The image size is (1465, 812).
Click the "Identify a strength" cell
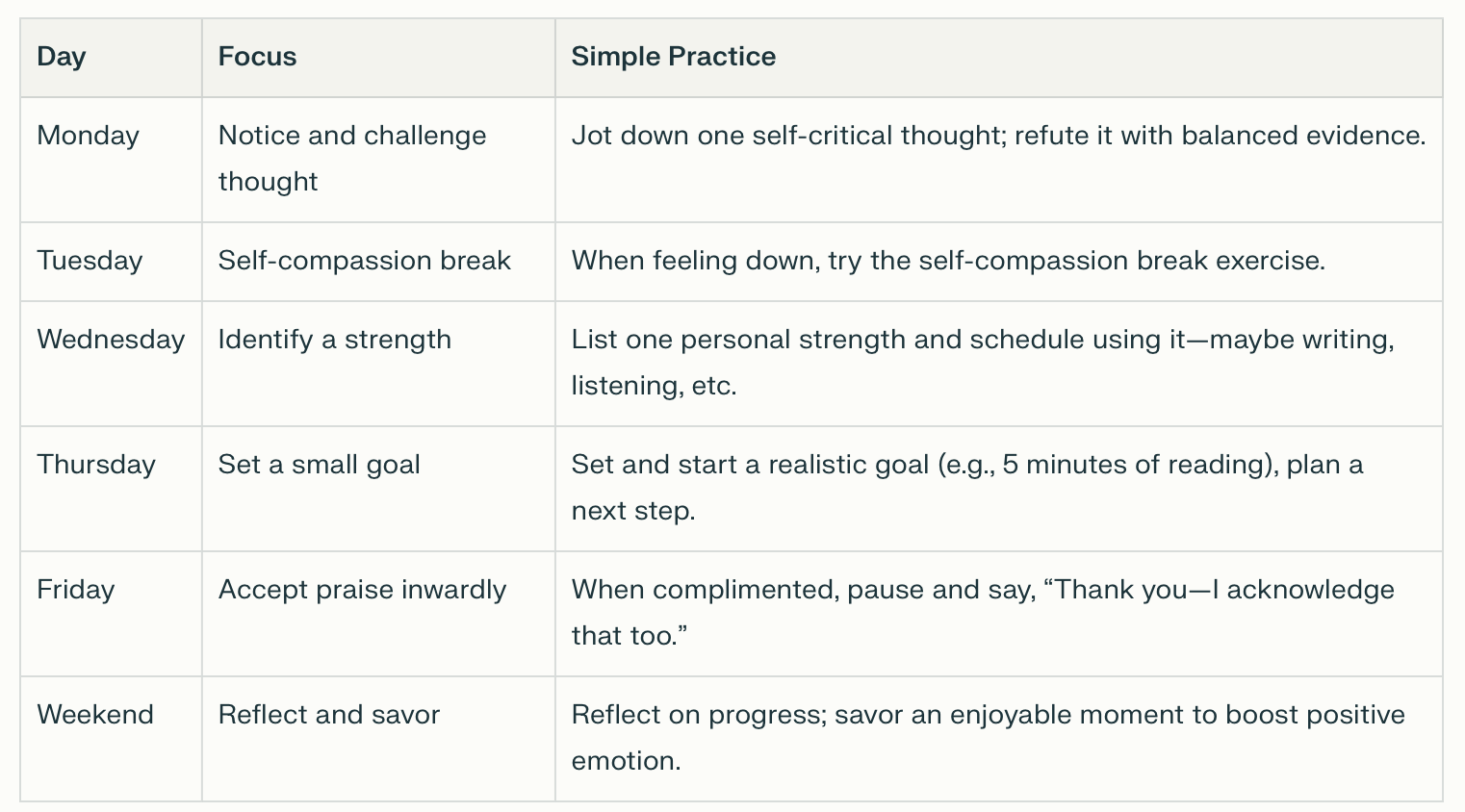tap(334, 340)
